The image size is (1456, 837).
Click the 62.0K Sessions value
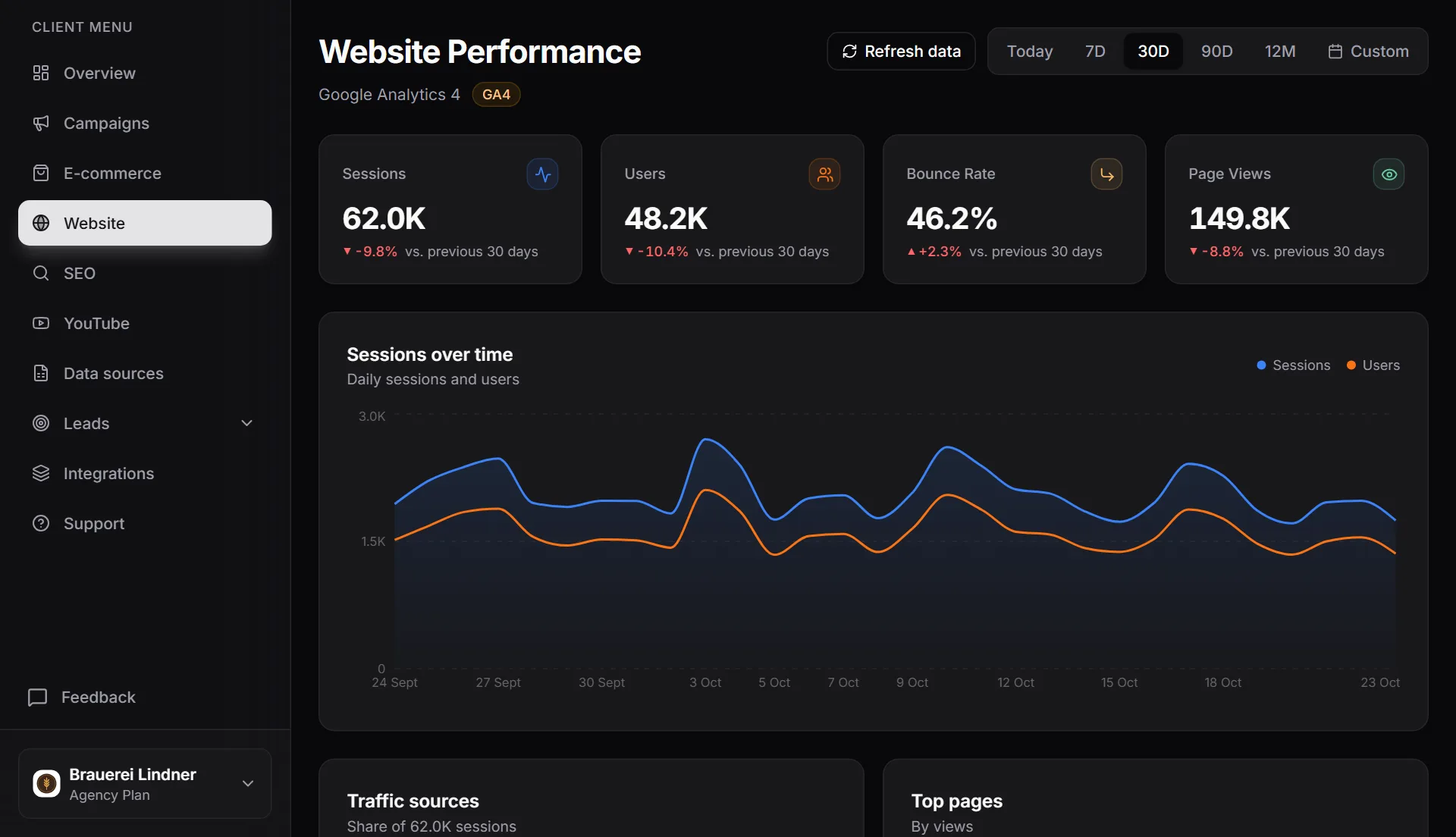(384, 218)
